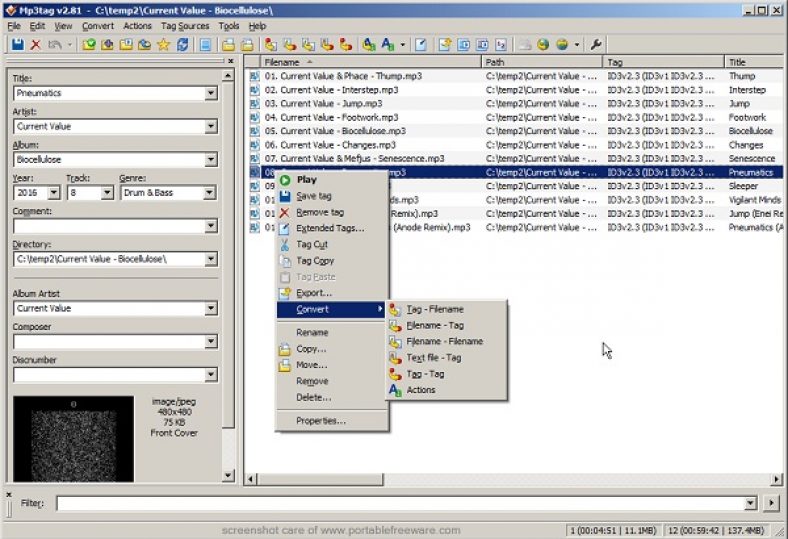Image resolution: width=788 pixels, height=539 pixels.
Task: Click the Filter input field
Action: click(400, 503)
